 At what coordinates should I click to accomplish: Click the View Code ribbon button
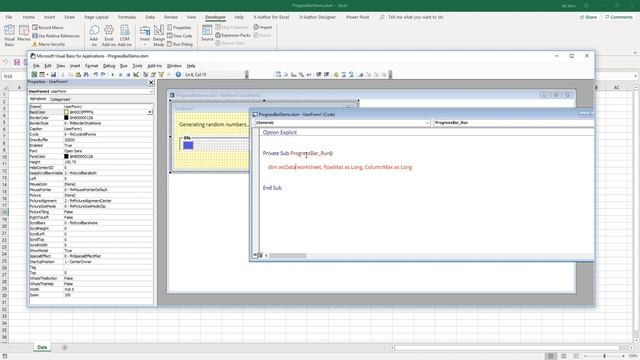tap(180, 36)
